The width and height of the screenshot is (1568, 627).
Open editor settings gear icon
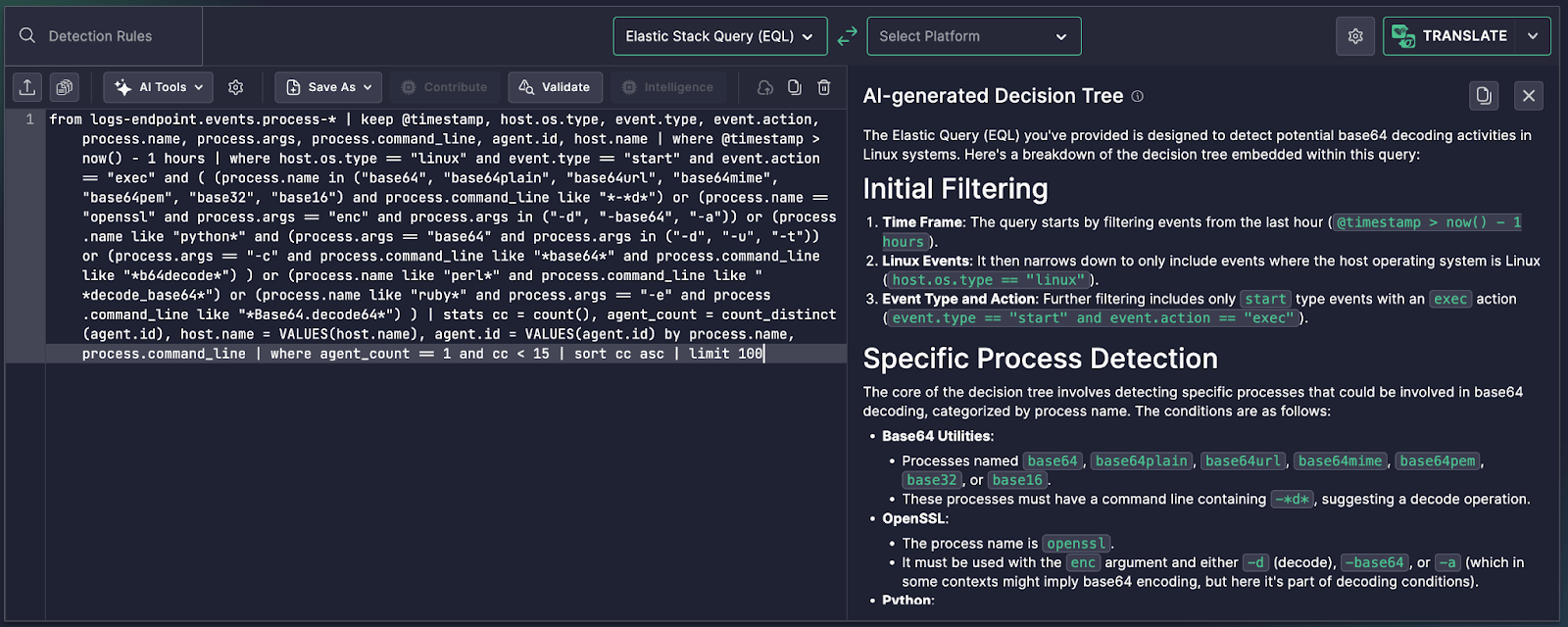tap(236, 87)
